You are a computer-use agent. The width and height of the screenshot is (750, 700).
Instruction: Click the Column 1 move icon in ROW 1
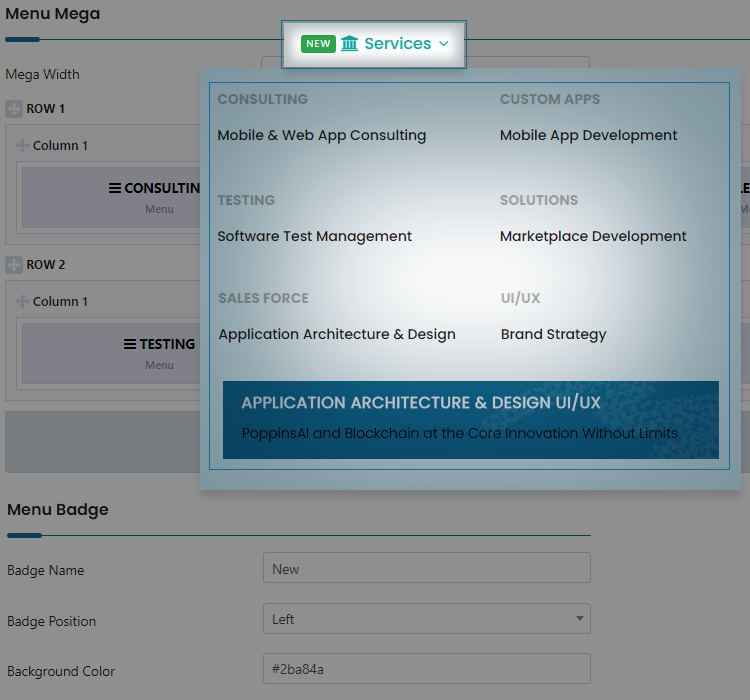pos(23,146)
